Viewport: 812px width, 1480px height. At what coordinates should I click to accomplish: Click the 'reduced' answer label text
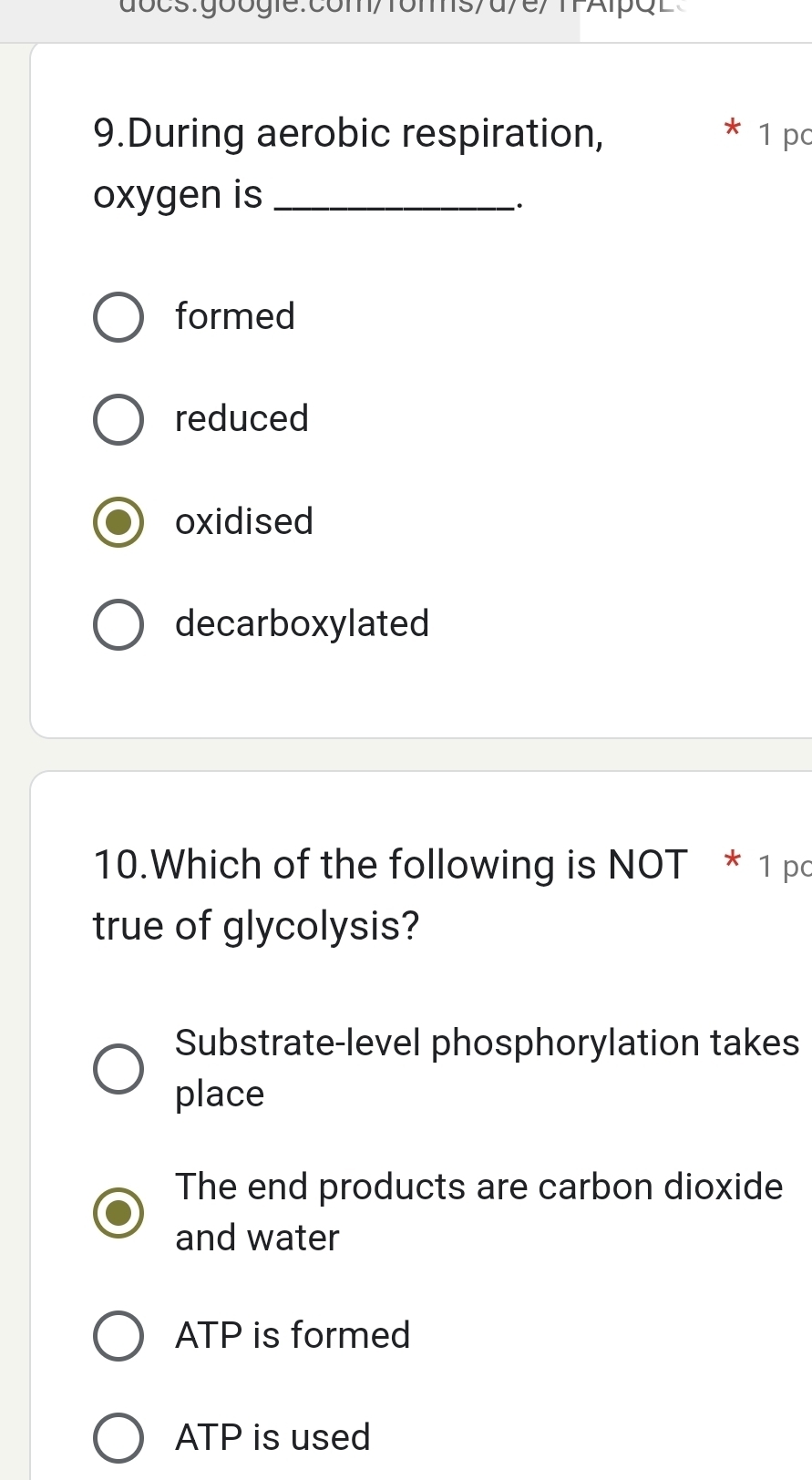click(x=241, y=419)
